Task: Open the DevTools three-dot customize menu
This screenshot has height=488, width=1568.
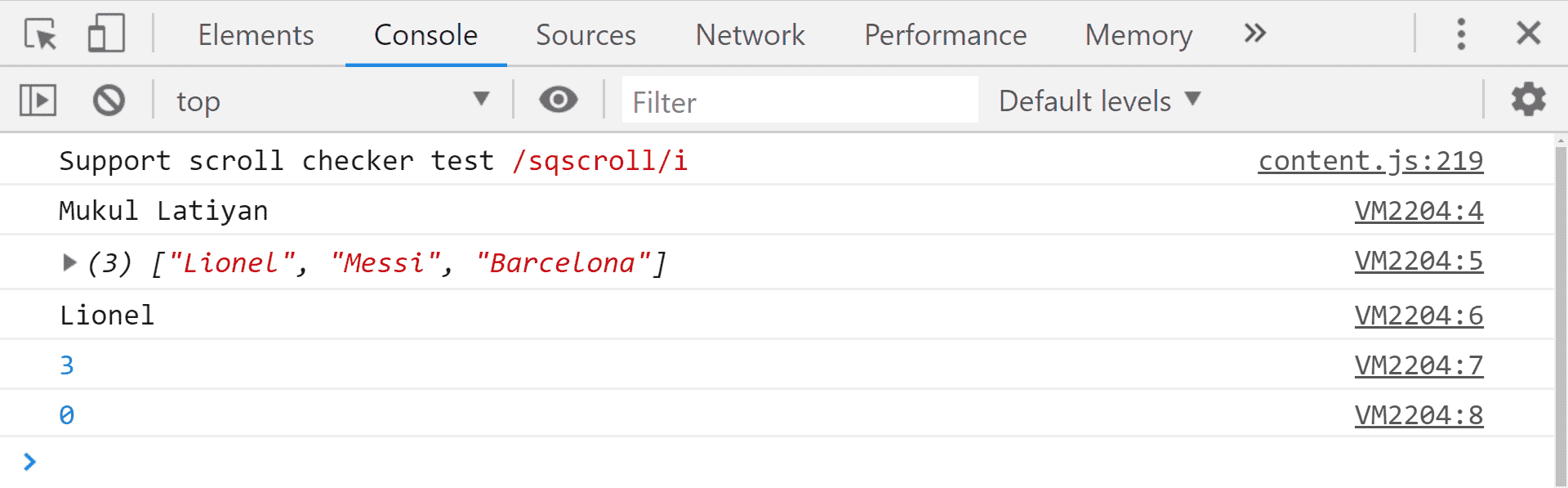Action: [x=1461, y=34]
